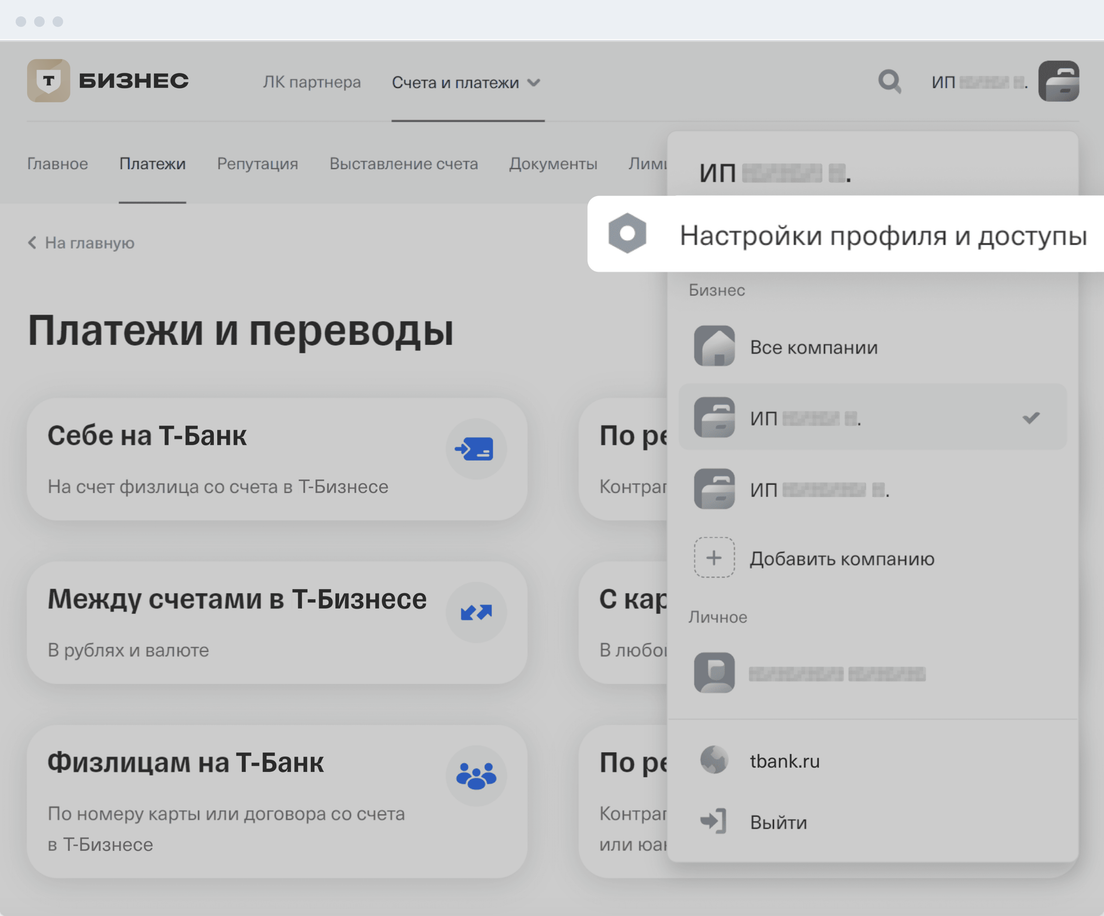Open Между счетами в Т-Бизнесе card
Screen dimensions: 1104x916
[277, 622]
